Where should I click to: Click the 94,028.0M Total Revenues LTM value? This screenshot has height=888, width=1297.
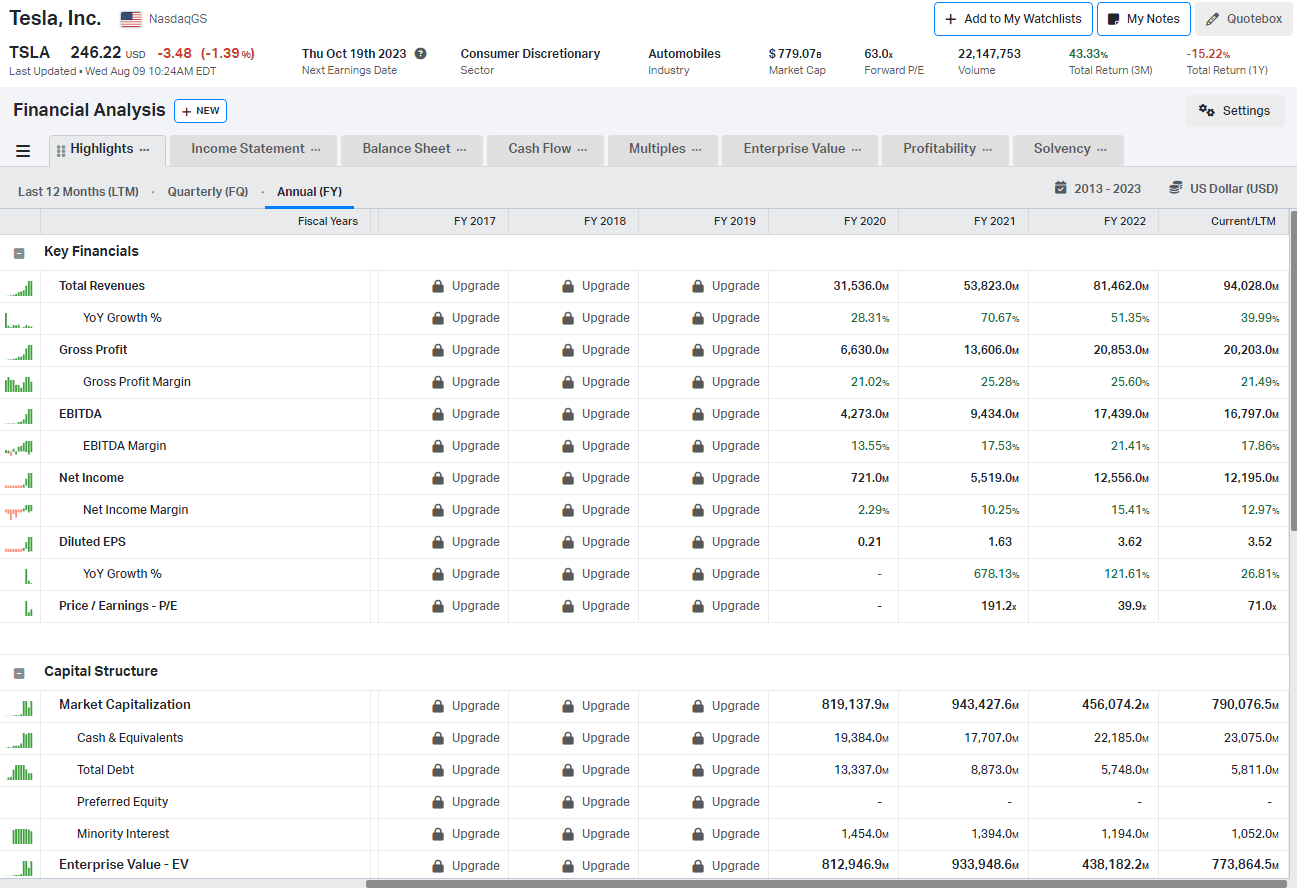coord(1251,286)
